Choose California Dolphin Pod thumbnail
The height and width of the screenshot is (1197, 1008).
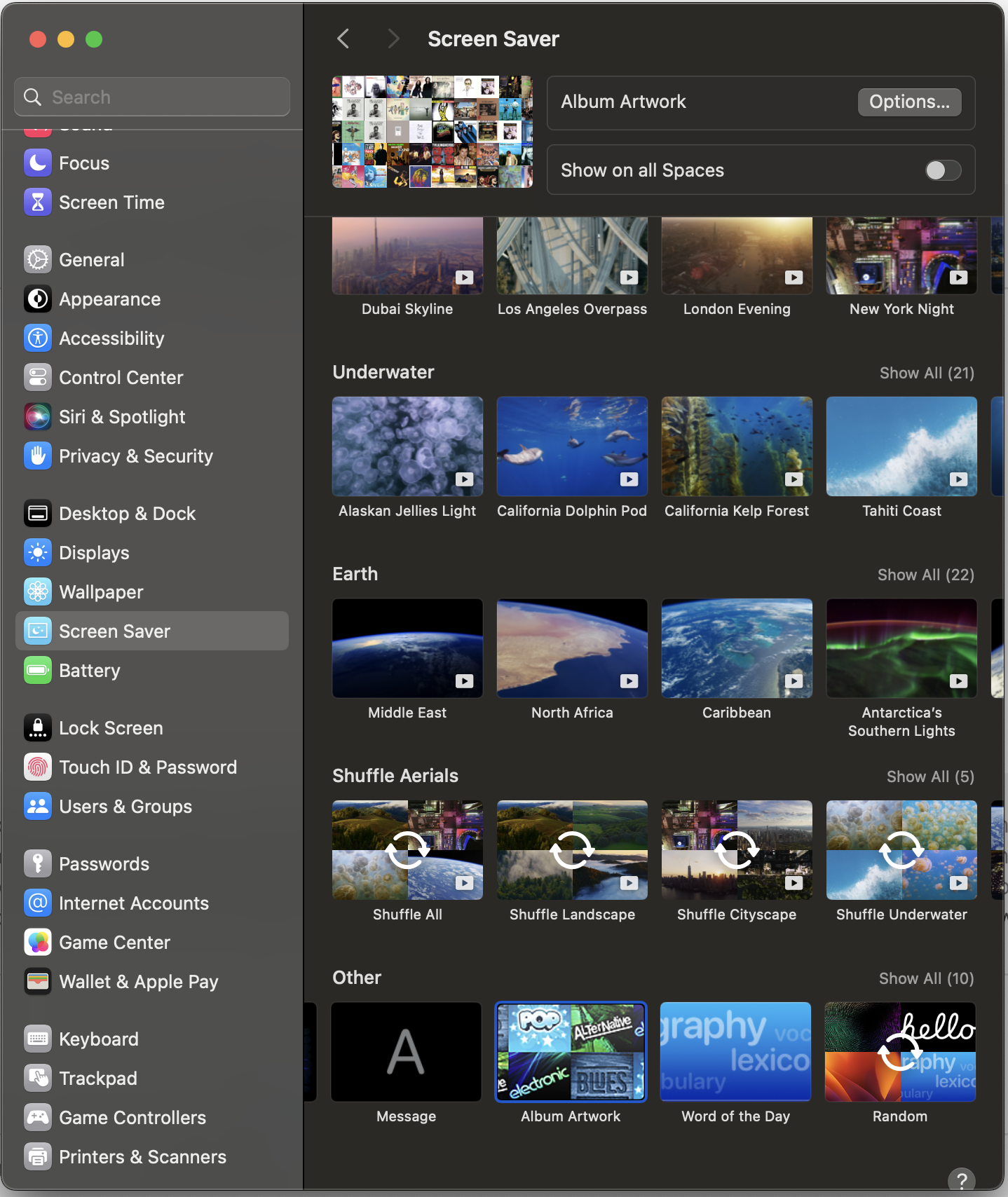tap(573, 446)
